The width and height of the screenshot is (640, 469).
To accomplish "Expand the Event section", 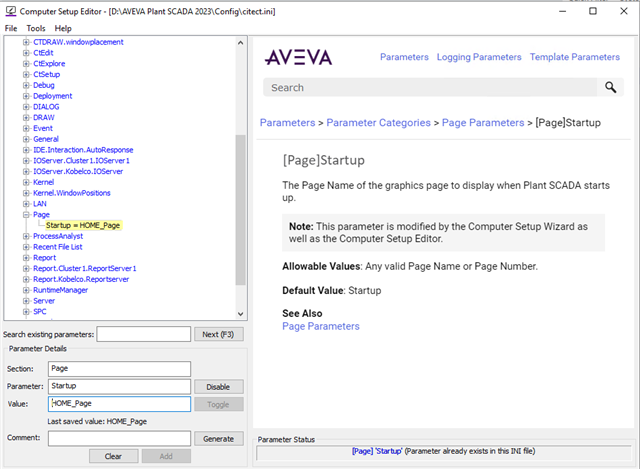I will point(26,128).
